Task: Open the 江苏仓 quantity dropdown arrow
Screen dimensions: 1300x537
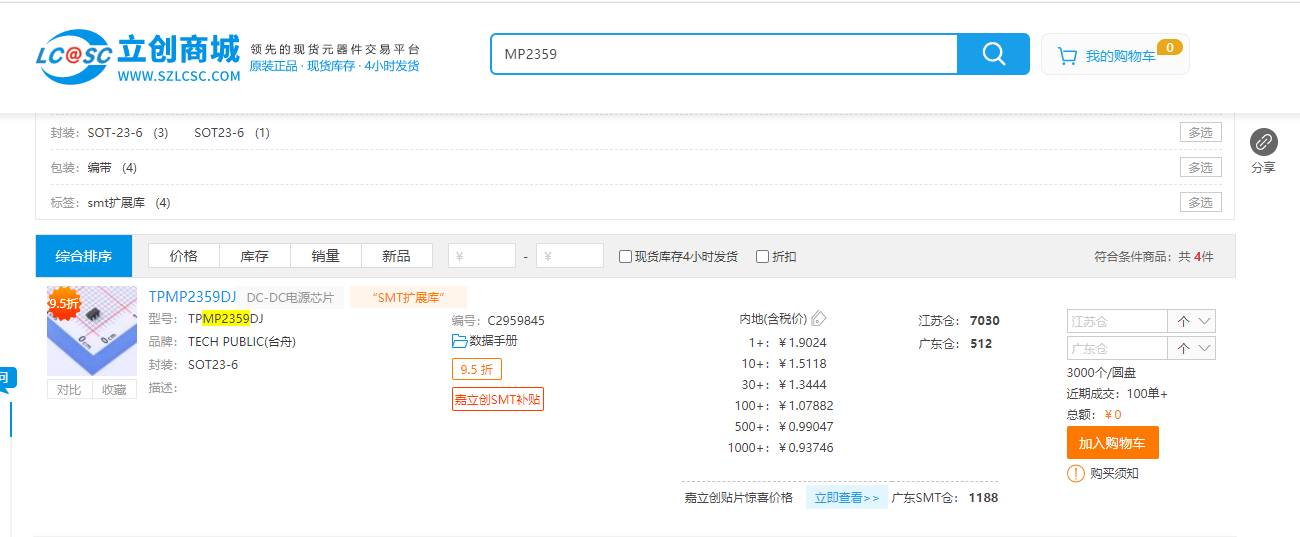Action: (1204, 321)
